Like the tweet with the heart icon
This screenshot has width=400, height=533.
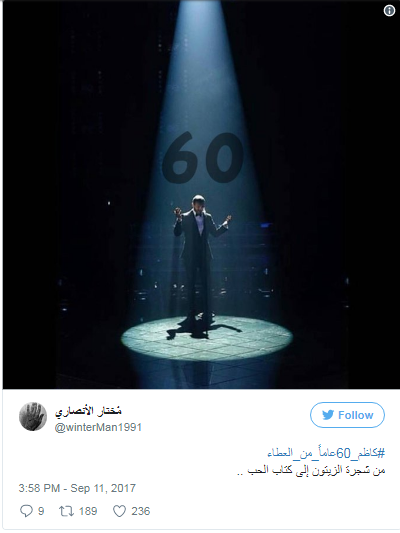(119, 511)
